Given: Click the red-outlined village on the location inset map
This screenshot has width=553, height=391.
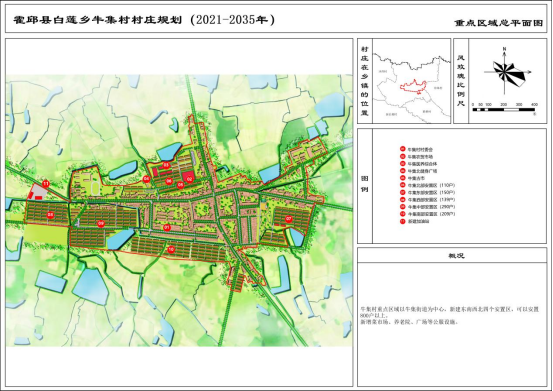Looking at the screenshot, I should tap(413, 87).
